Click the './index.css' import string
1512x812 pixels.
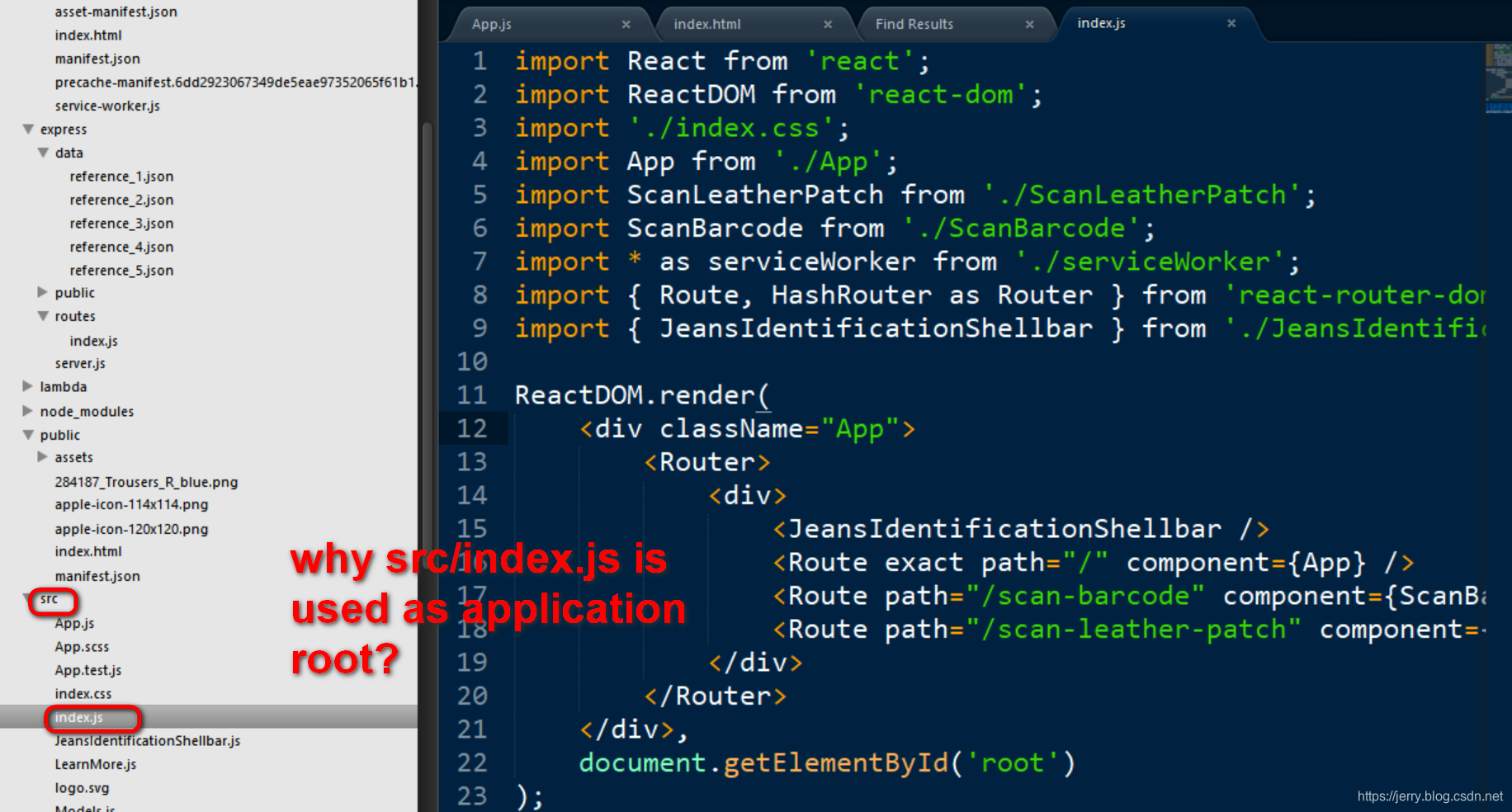731,128
